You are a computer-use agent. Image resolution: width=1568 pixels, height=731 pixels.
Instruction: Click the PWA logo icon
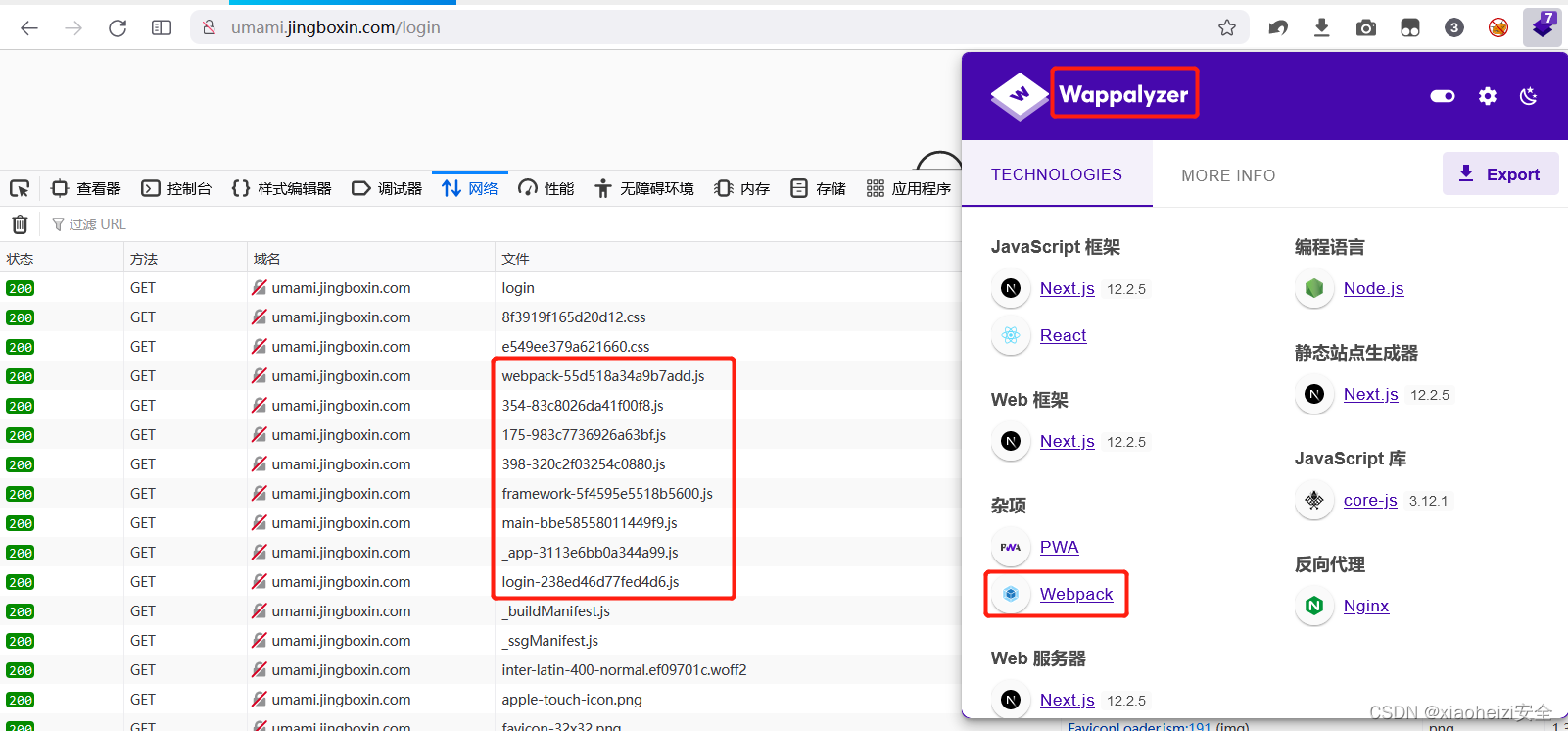[x=1011, y=547]
